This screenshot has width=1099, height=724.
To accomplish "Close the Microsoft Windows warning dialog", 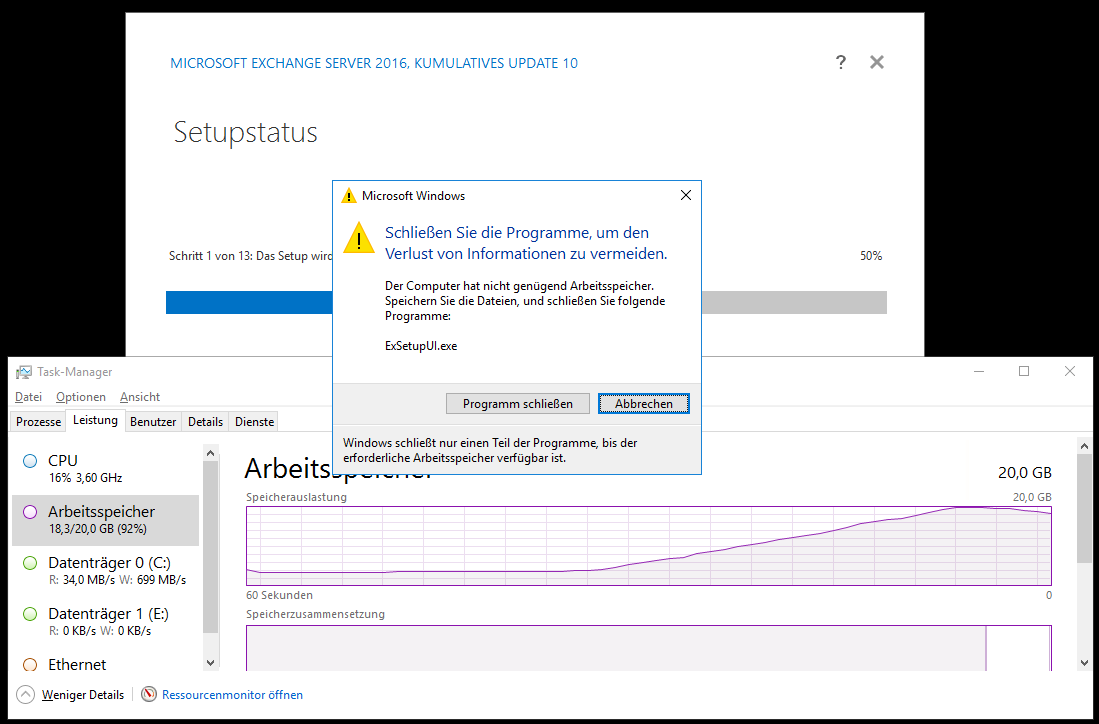I will pyautogui.click(x=685, y=196).
